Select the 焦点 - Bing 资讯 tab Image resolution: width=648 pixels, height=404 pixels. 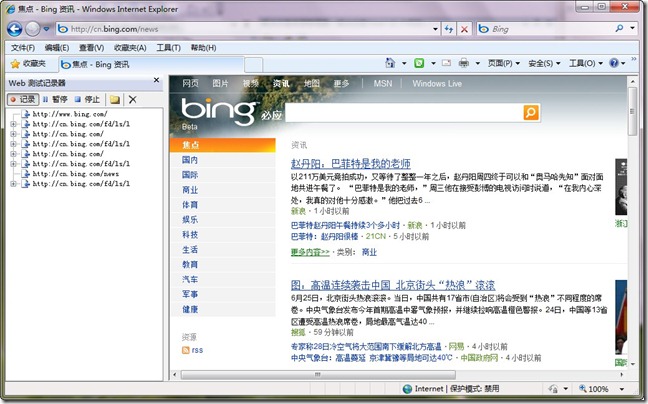point(150,64)
